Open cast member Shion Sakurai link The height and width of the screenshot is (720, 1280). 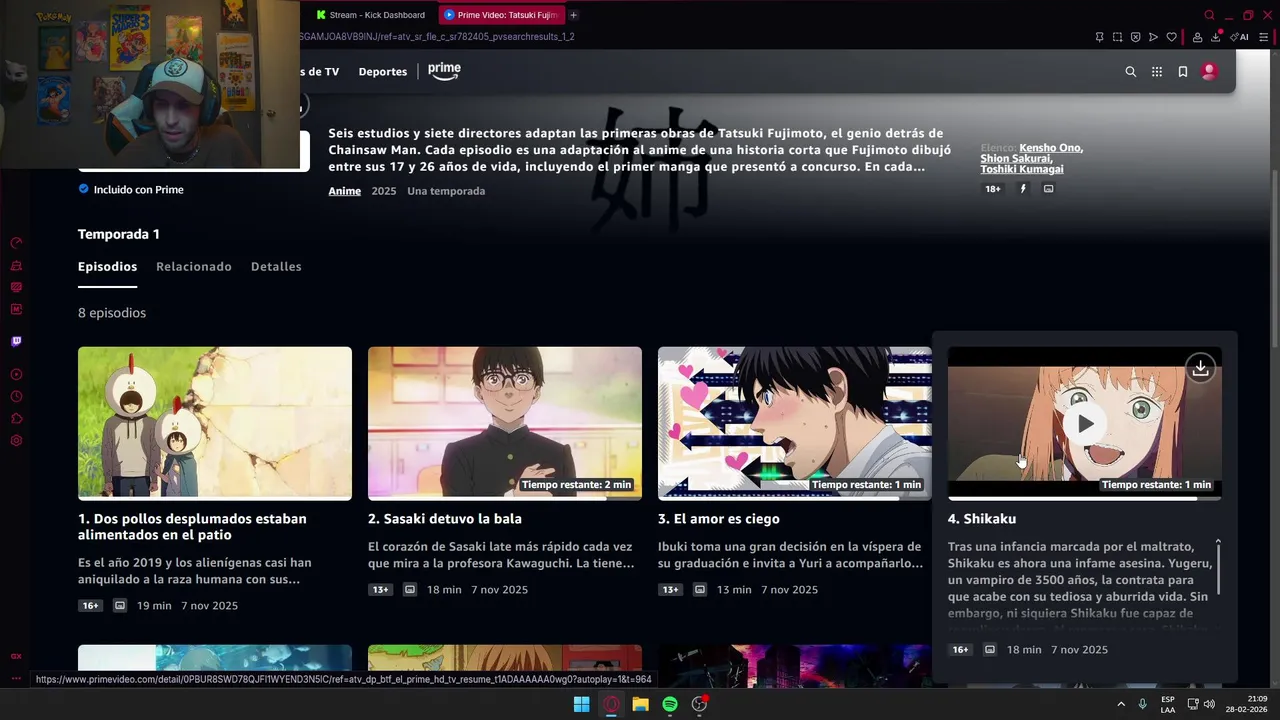(x=1015, y=158)
